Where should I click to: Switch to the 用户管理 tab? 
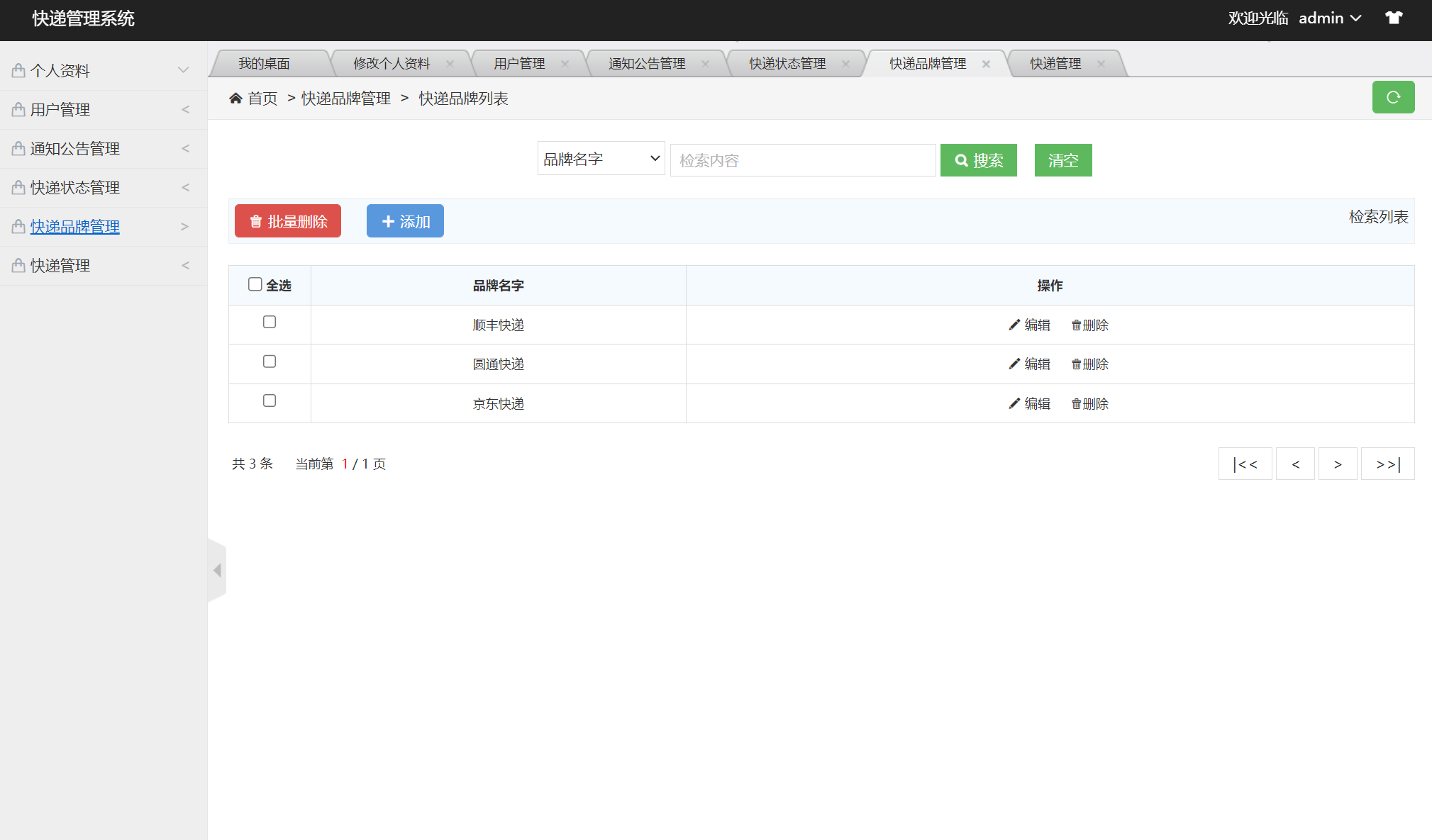pos(518,63)
